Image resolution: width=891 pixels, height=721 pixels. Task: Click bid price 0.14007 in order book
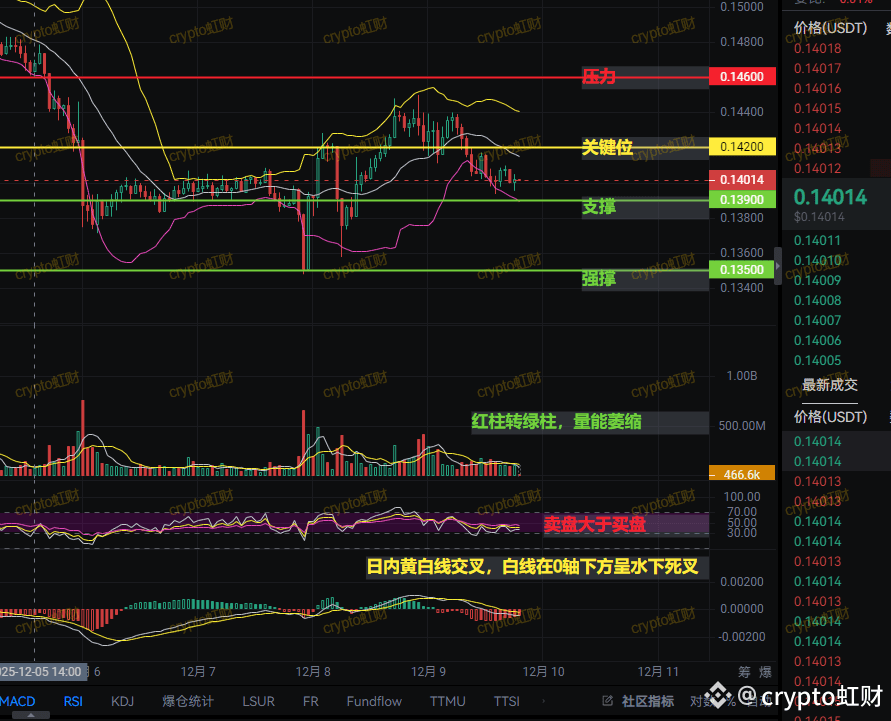click(x=817, y=320)
